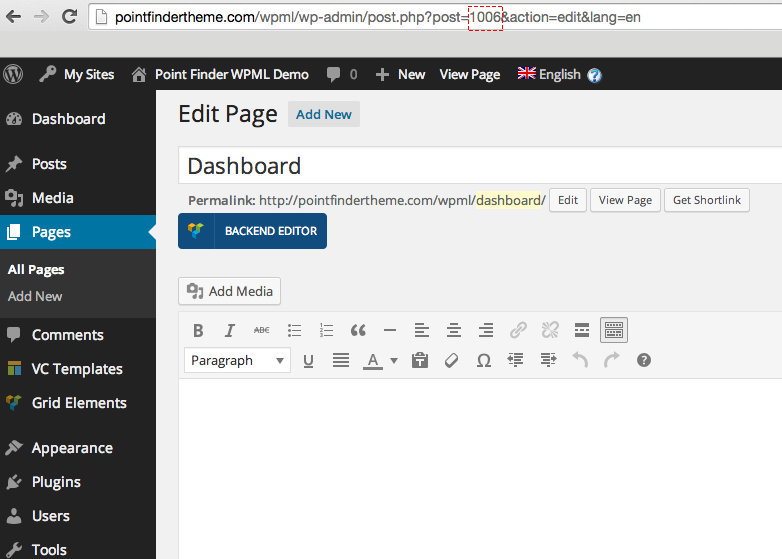Click the clear formatting eraser icon

(452, 360)
